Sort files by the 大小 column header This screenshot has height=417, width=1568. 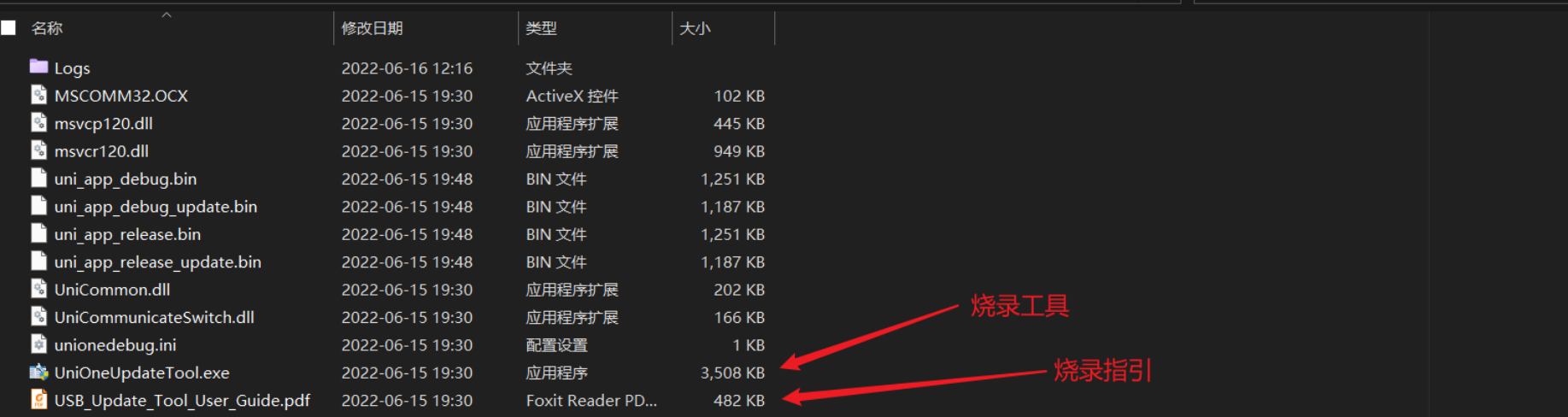[x=695, y=28]
